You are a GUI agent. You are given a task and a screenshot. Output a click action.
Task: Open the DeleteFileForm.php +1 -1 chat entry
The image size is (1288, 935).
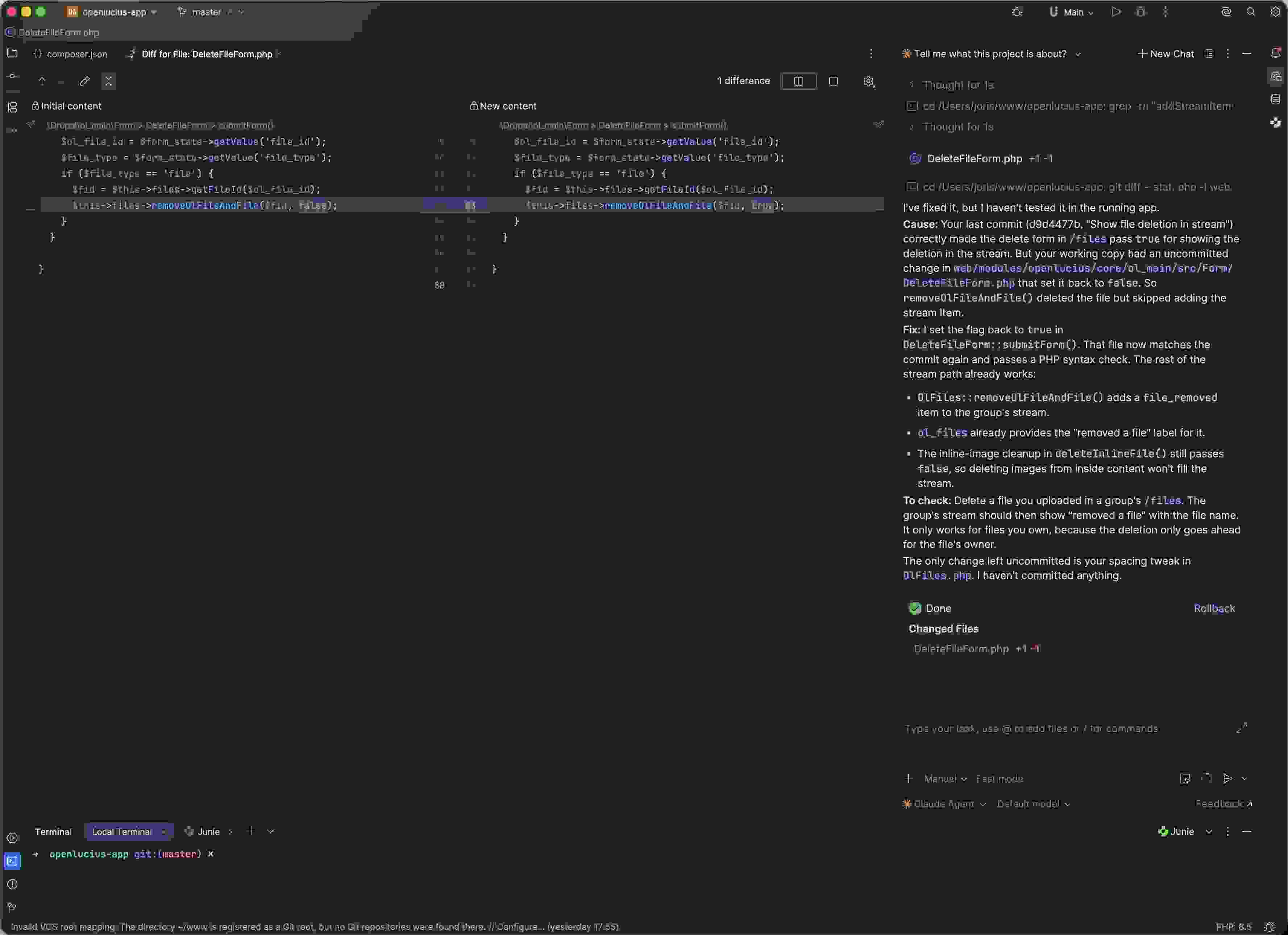pos(981,158)
